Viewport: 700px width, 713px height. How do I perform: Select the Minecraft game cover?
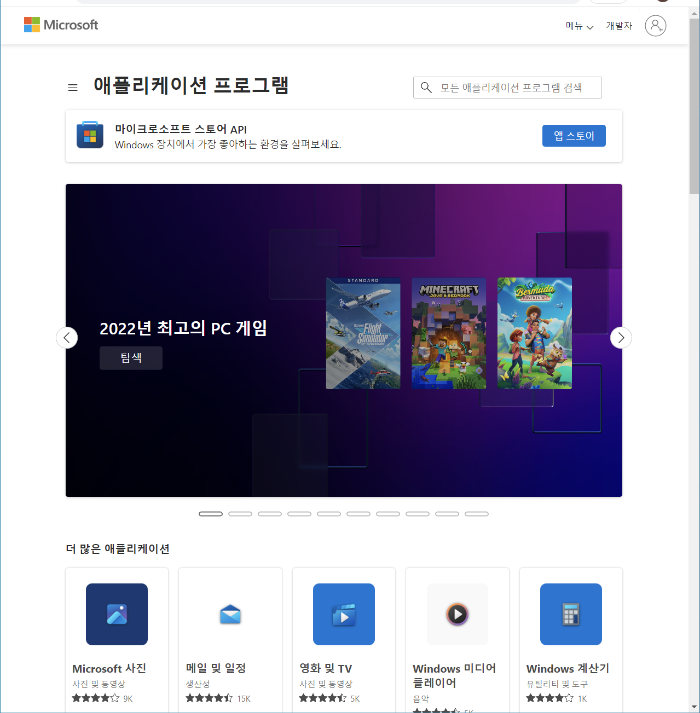[x=449, y=333]
